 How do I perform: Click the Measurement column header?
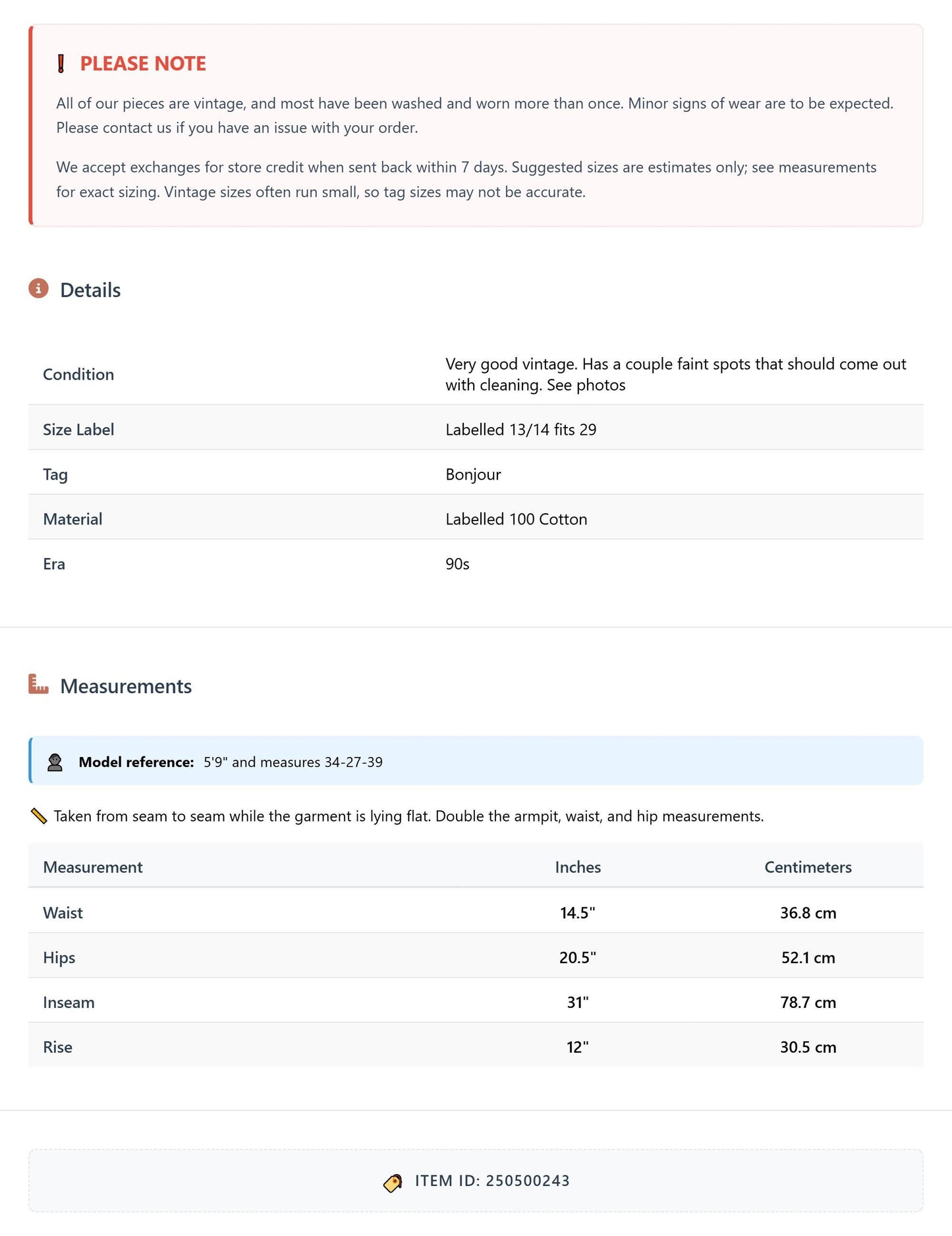pyautogui.click(x=93, y=867)
